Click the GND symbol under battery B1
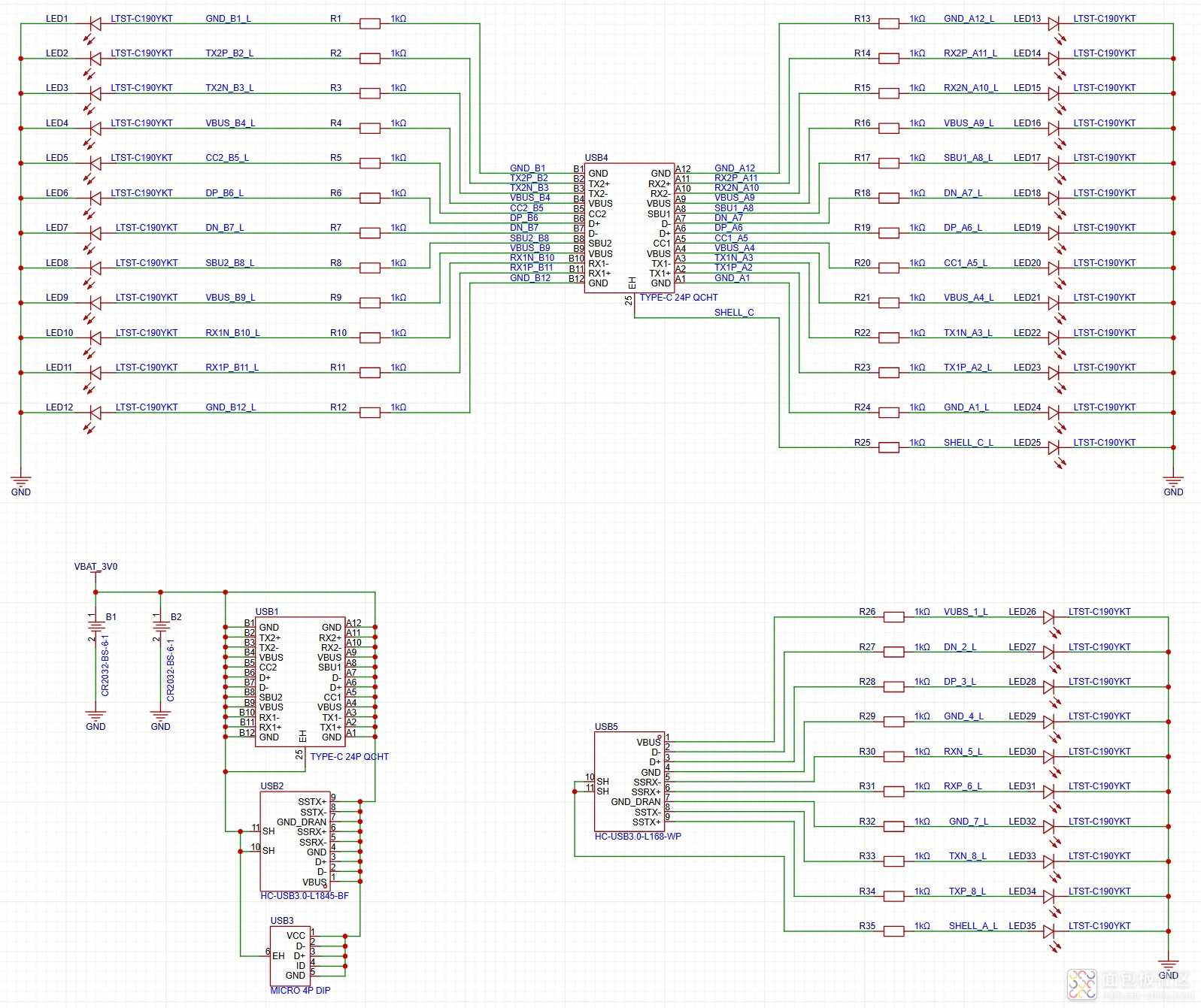This screenshot has height=1008, width=1201. pos(96,718)
